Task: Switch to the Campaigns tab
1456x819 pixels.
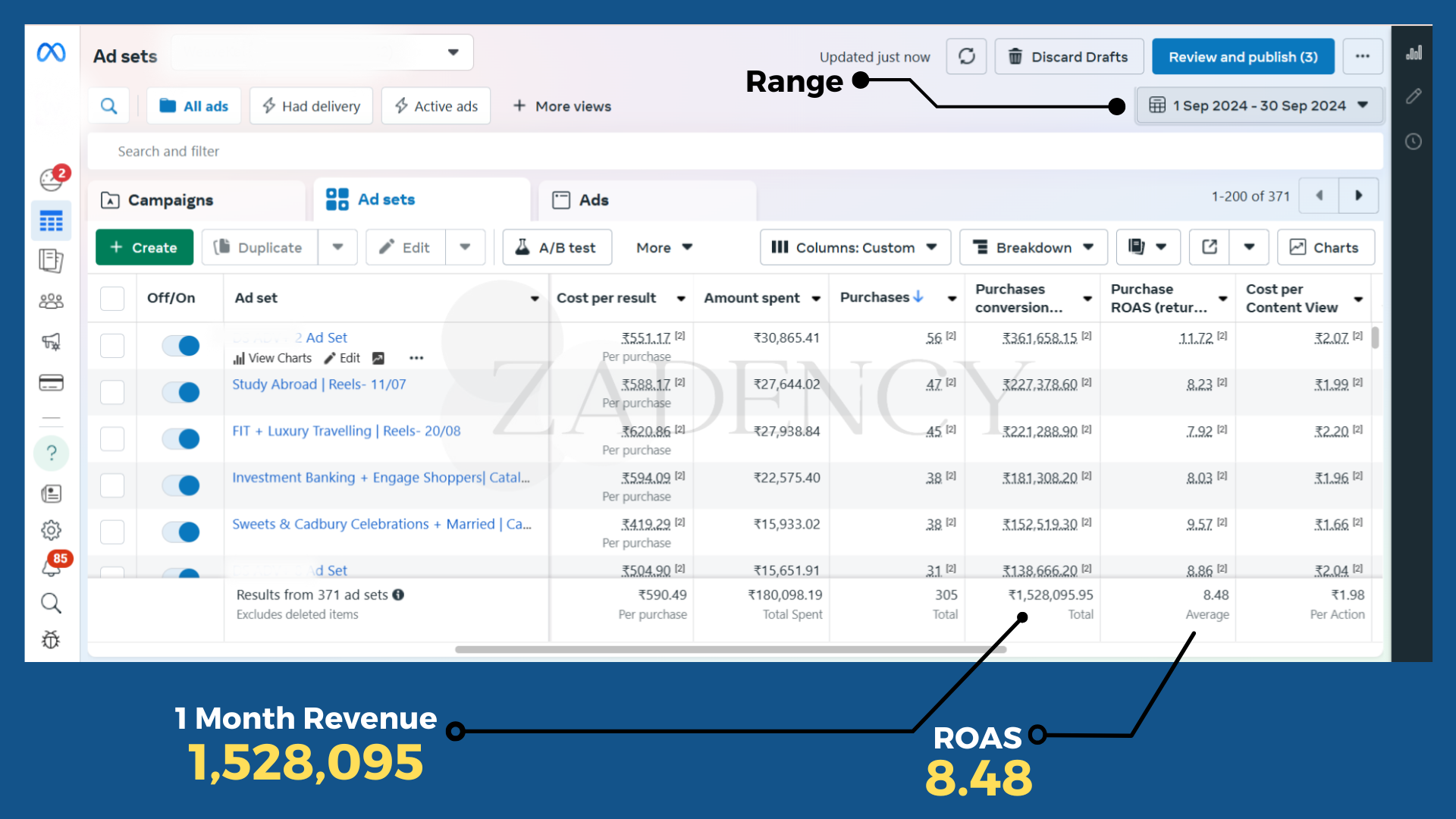Action: (170, 200)
